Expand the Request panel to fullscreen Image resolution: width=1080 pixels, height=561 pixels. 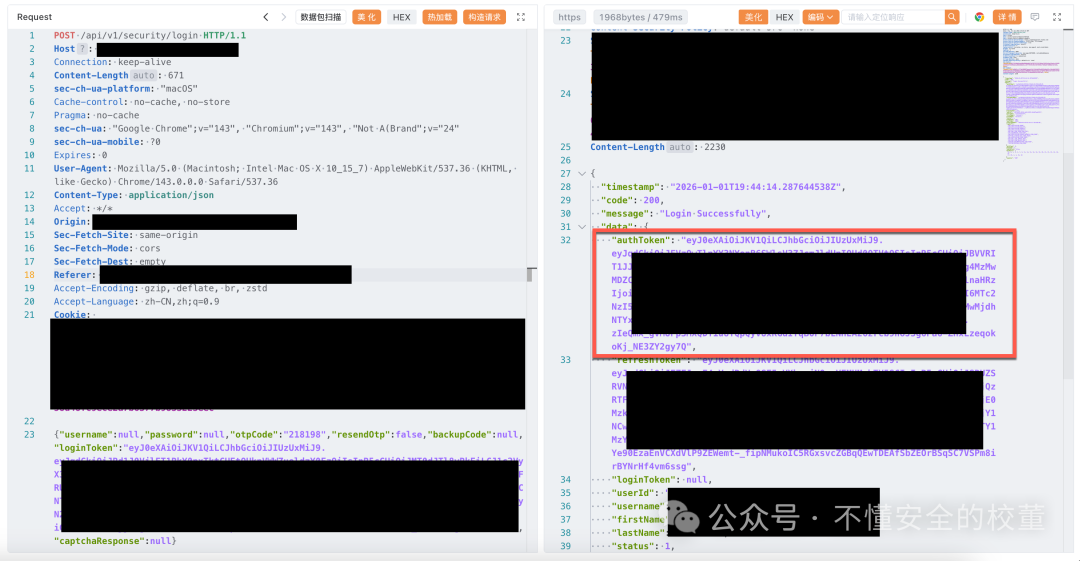point(521,17)
